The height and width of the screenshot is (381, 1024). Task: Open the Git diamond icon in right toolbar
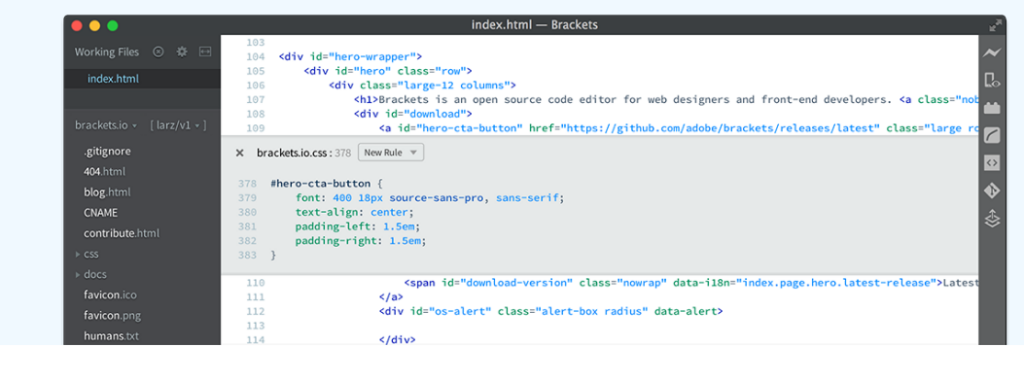[x=992, y=190]
